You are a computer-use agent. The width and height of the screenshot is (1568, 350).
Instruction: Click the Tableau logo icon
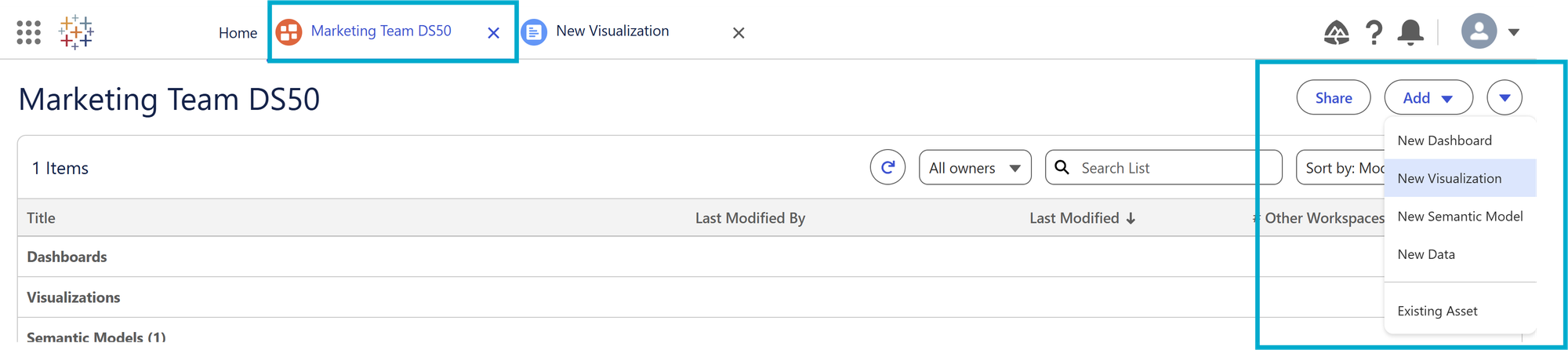[76, 32]
